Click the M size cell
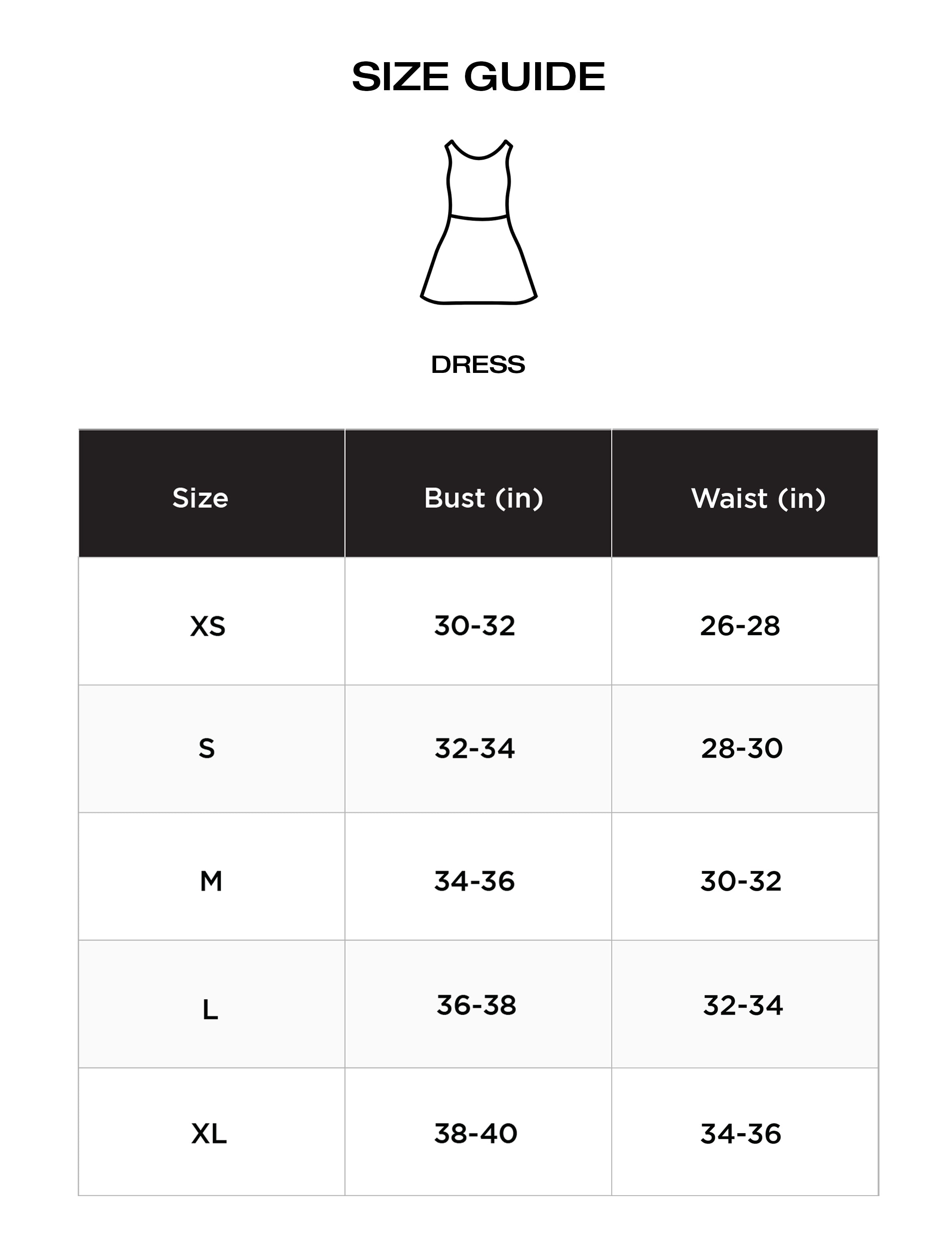The image size is (952, 1253). point(211,881)
